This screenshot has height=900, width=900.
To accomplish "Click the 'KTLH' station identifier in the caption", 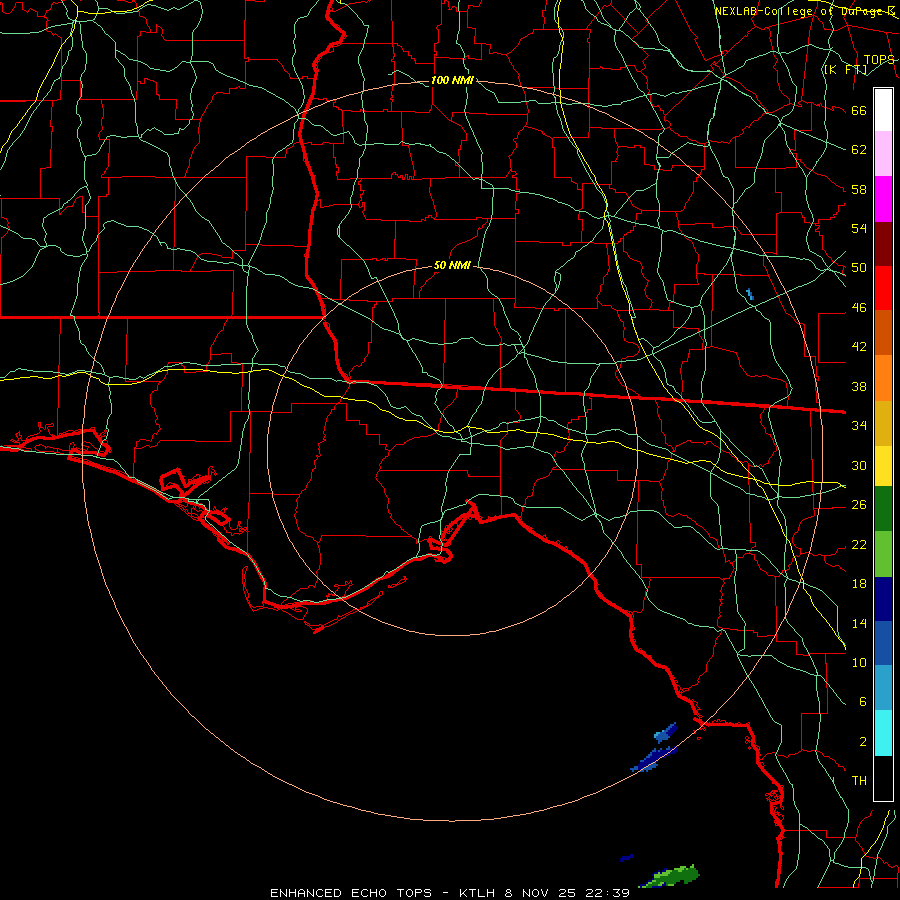I will (x=478, y=893).
